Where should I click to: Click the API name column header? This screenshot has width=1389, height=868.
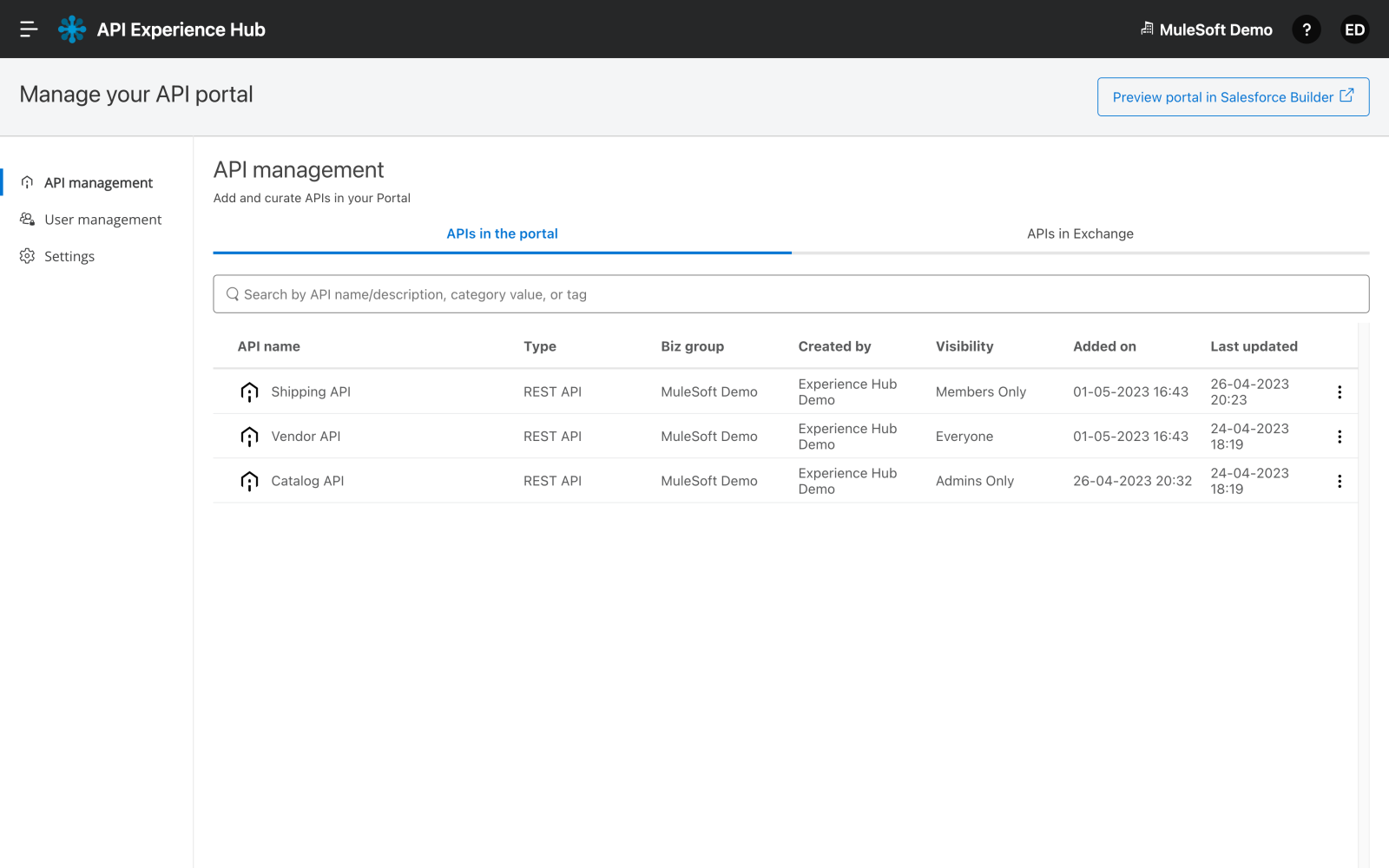(269, 346)
